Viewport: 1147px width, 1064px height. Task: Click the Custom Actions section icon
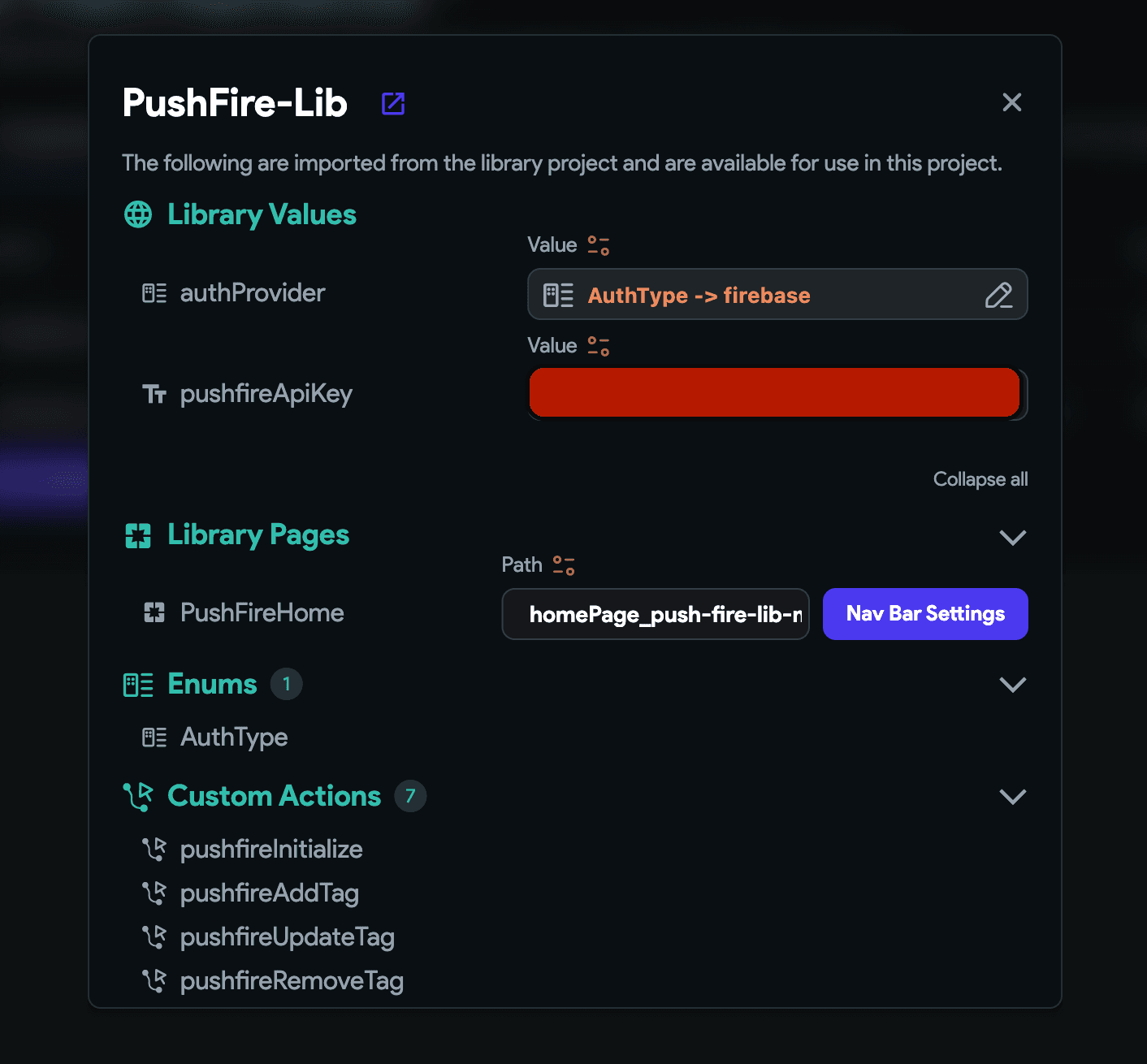[x=138, y=797]
